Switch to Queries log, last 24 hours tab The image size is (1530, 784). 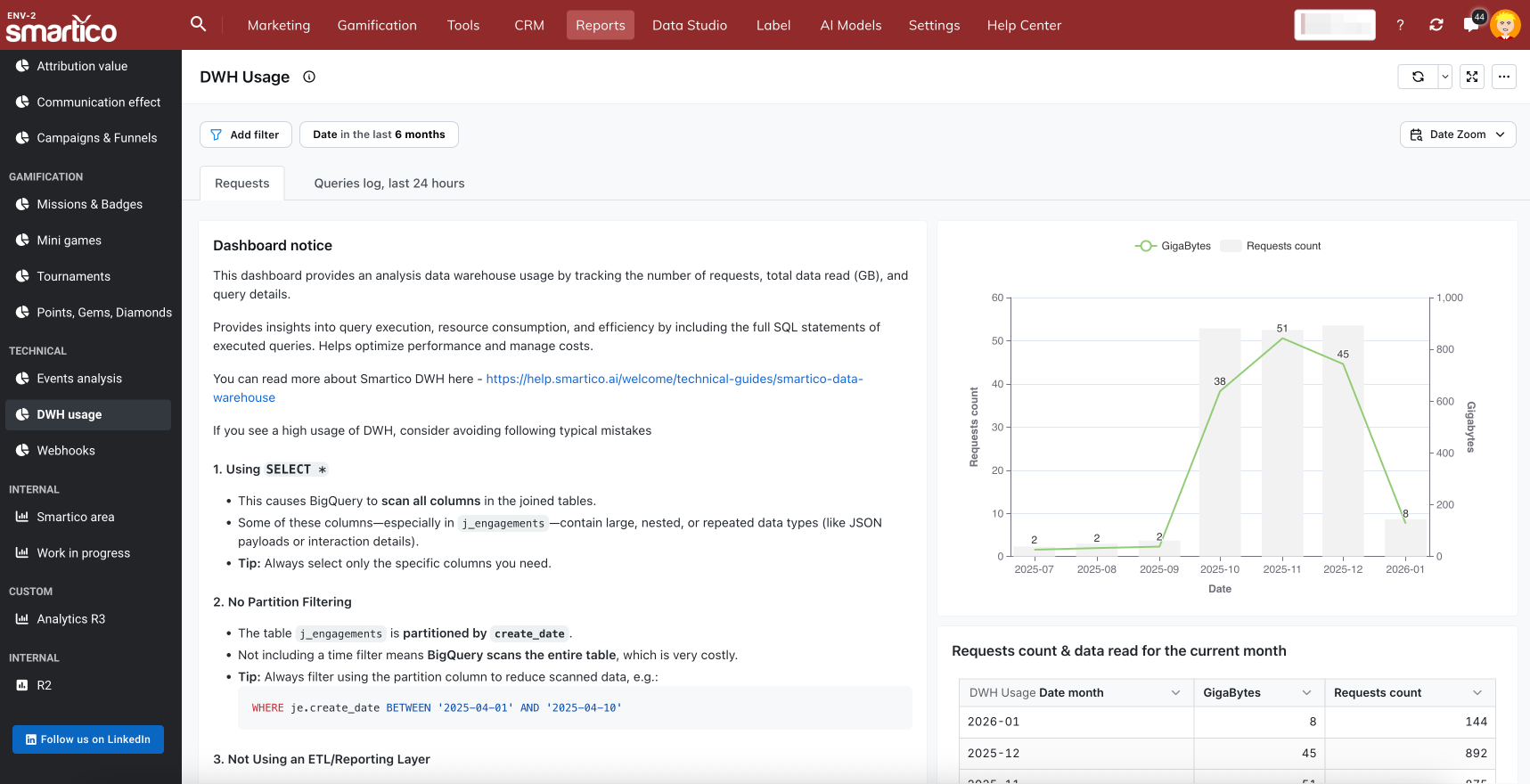[x=389, y=184]
